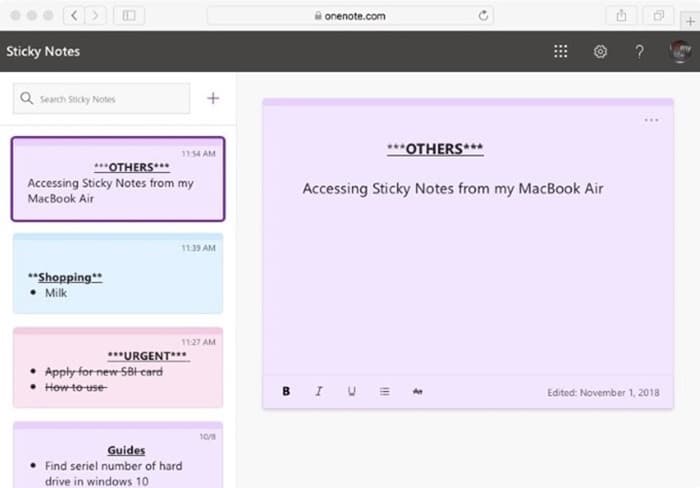
Task: Create a new sticky note
Action: (x=213, y=98)
